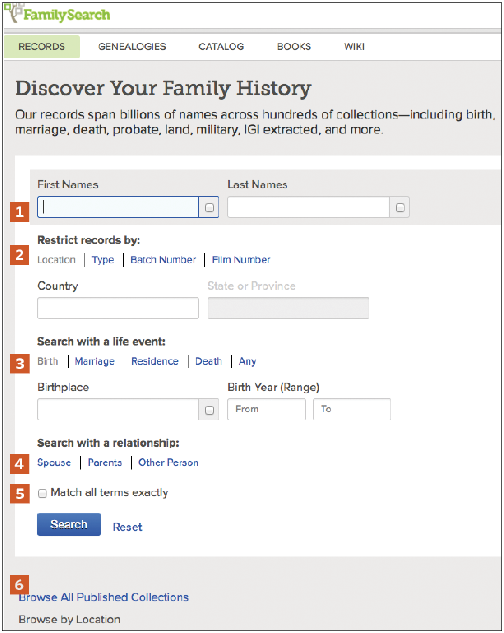504x633 pixels.
Task: Expand the Spouse relationship search
Action: [x=54, y=462]
